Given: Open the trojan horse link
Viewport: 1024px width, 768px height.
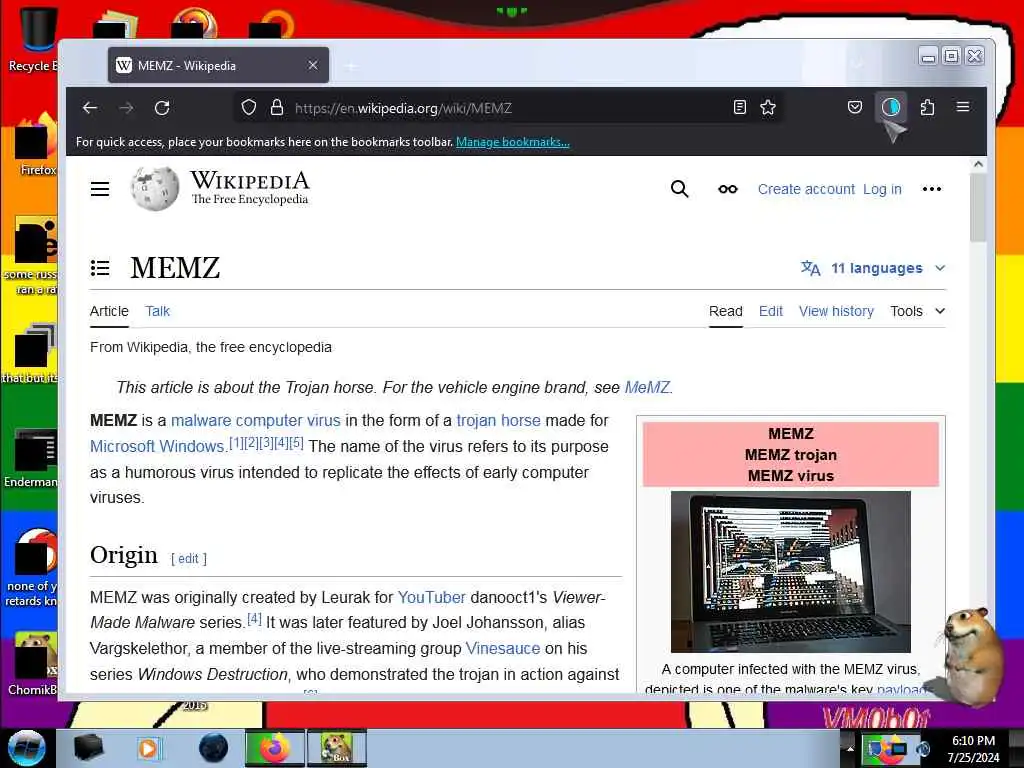Looking at the screenshot, I should pos(498,421).
